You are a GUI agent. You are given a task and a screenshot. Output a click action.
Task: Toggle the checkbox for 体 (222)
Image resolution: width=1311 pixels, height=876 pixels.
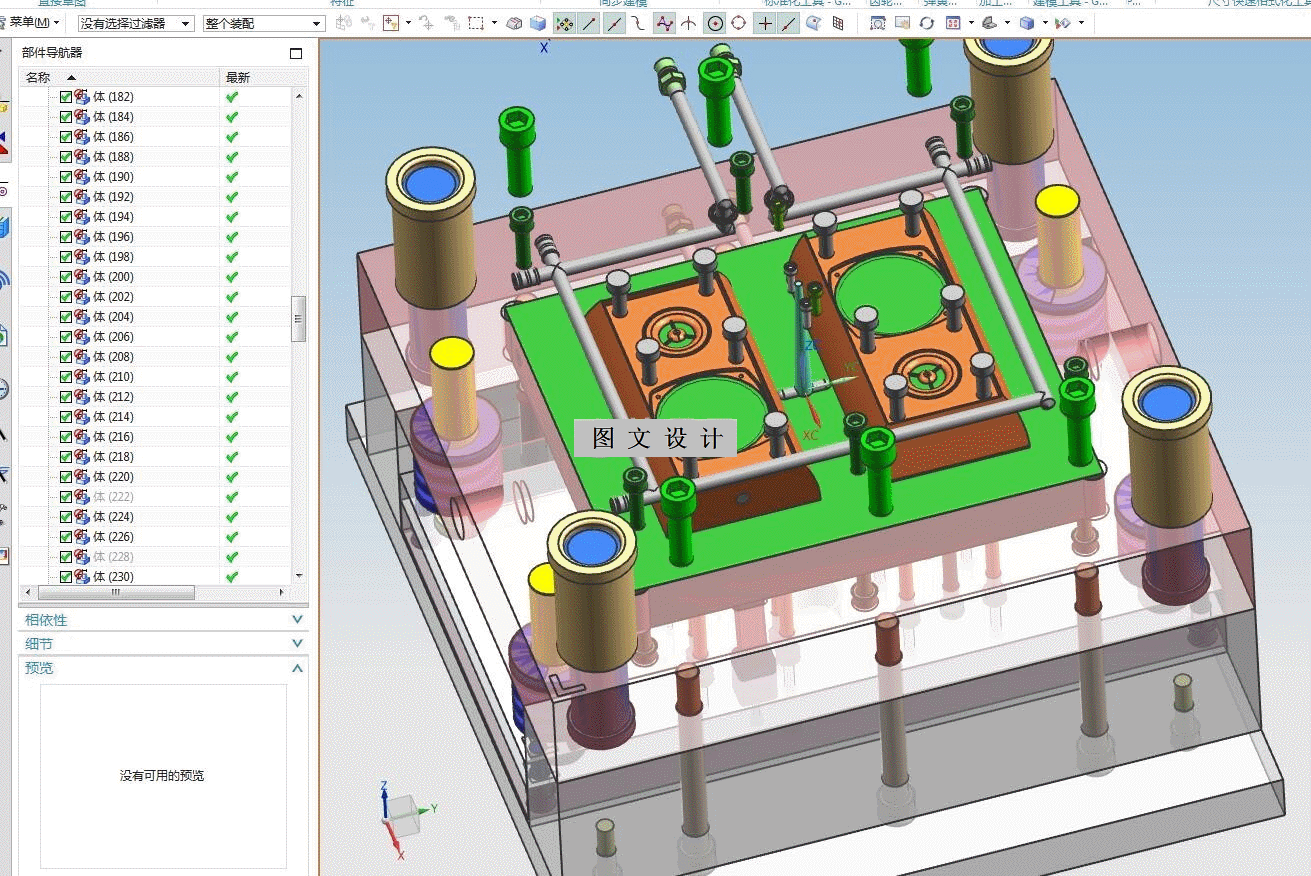point(66,497)
